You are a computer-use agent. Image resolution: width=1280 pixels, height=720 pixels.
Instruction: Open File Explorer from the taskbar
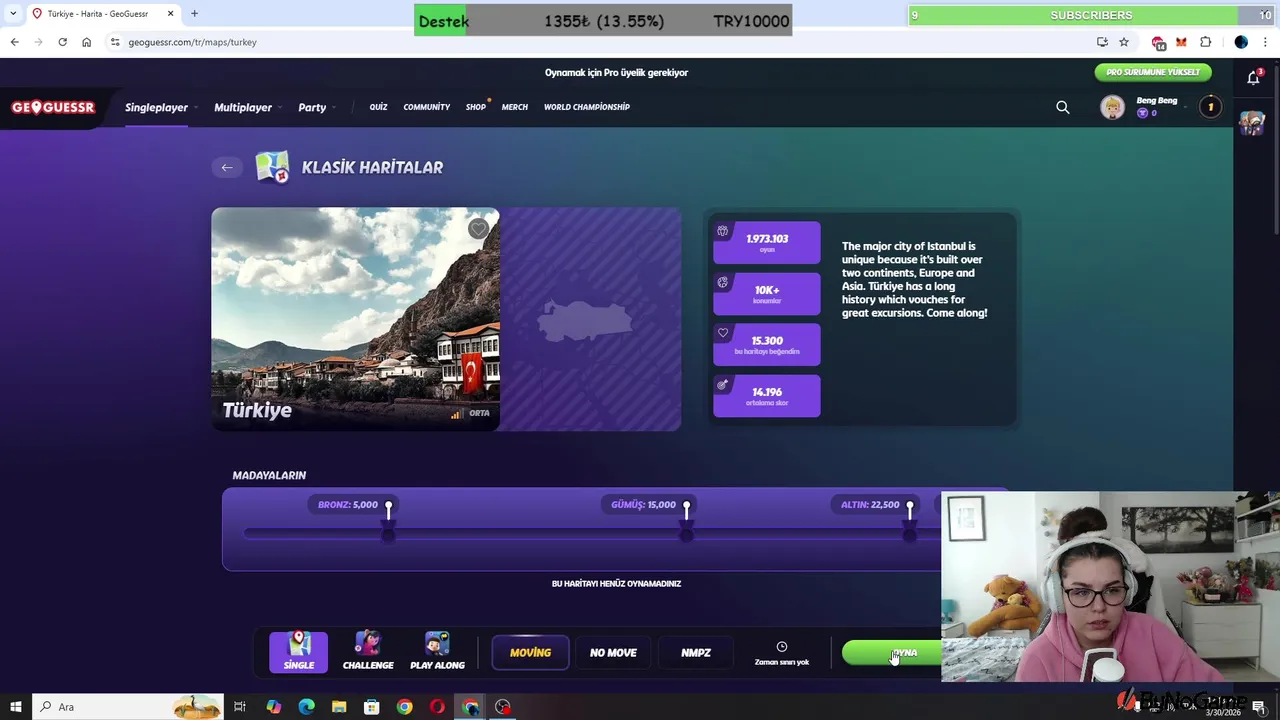click(339, 707)
